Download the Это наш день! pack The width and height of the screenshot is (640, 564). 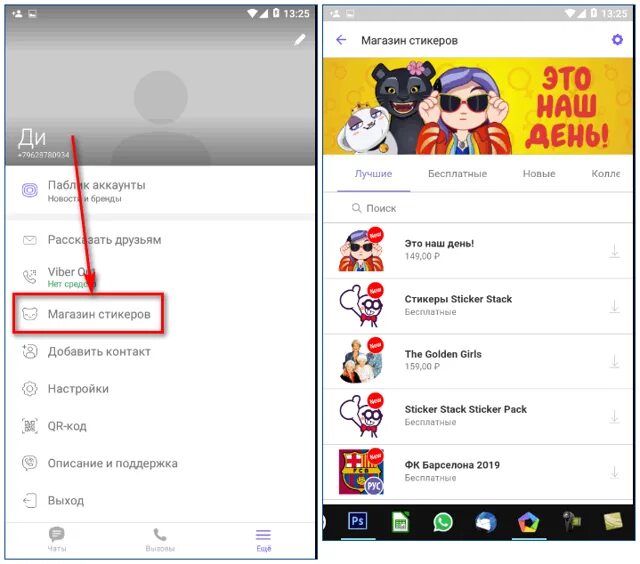click(614, 251)
